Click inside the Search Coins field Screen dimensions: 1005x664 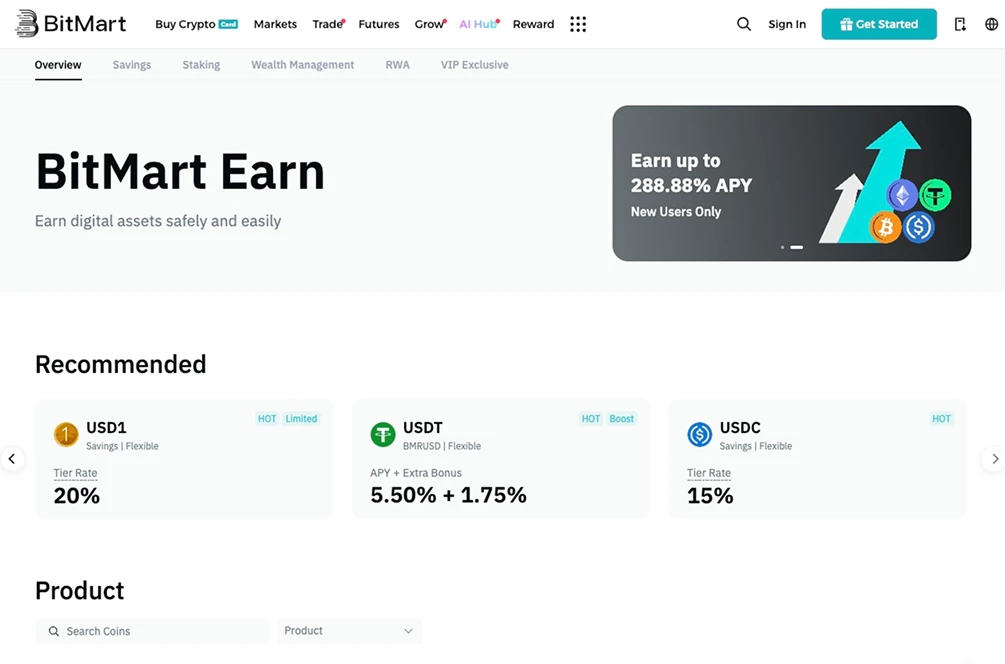click(150, 631)
